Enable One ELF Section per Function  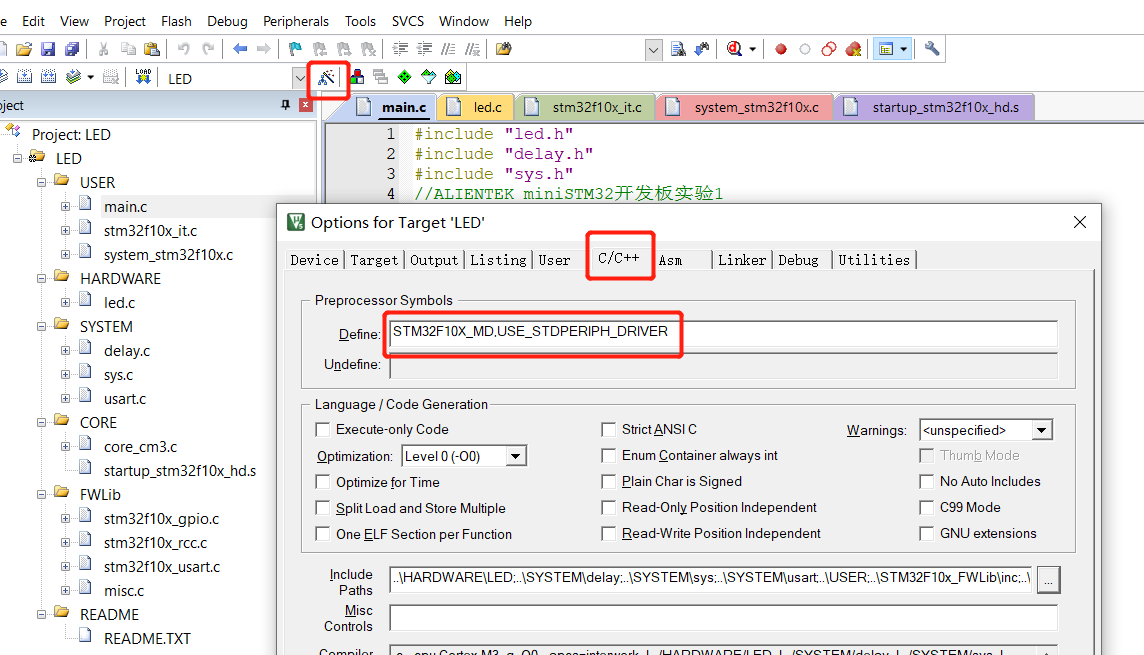(x=322, y=533)
